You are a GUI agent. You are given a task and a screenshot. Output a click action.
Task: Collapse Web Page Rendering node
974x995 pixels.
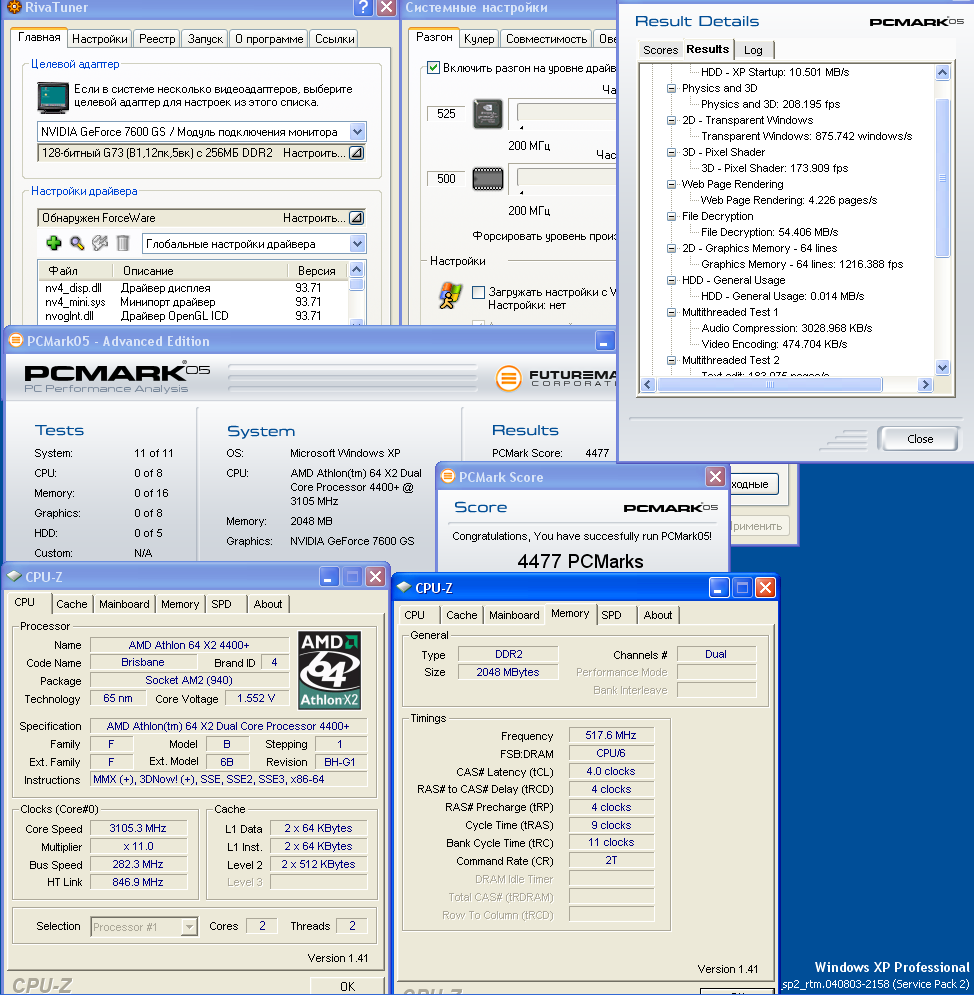[671, 184]
